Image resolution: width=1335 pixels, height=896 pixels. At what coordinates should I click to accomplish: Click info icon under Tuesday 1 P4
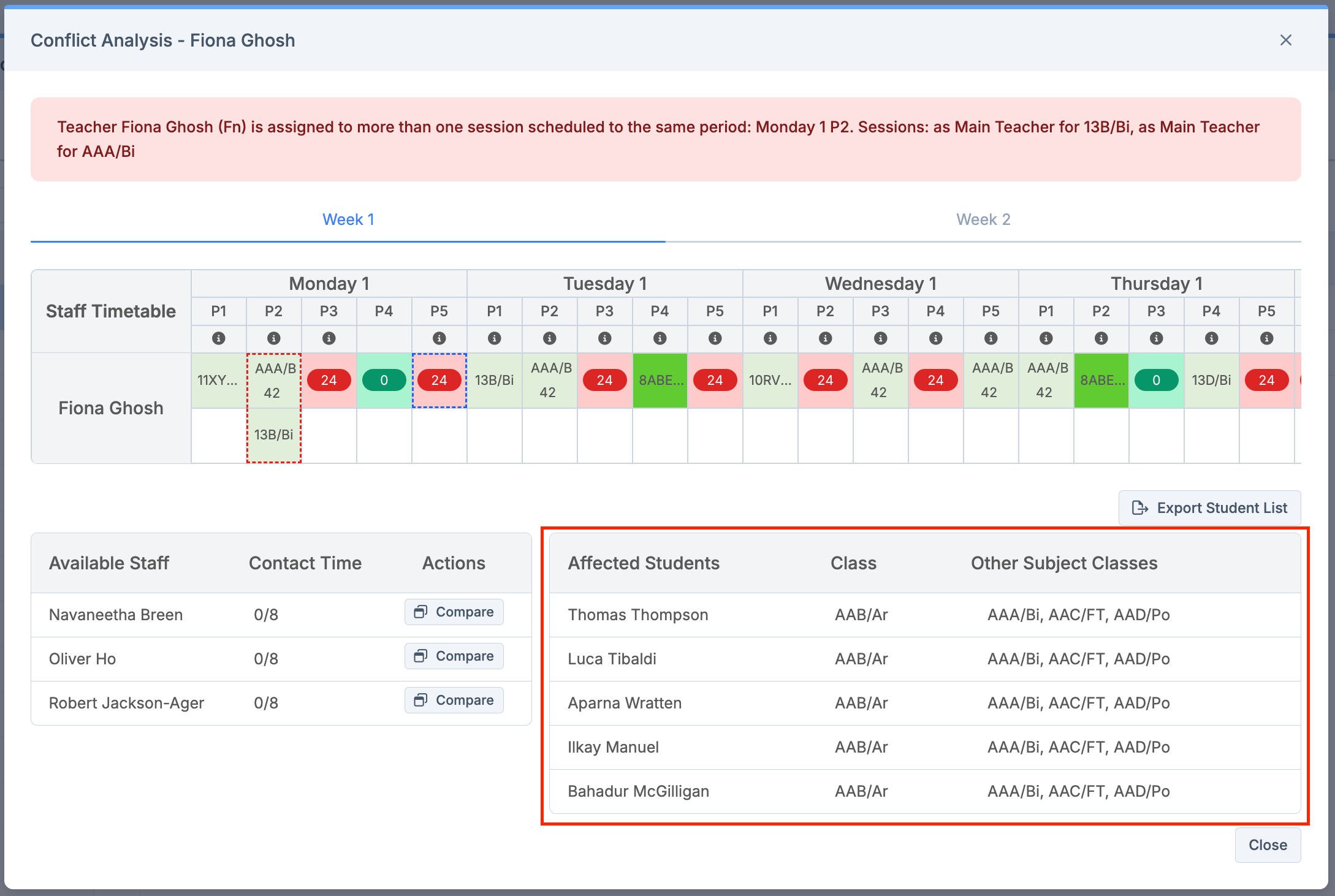coord(660,338)
